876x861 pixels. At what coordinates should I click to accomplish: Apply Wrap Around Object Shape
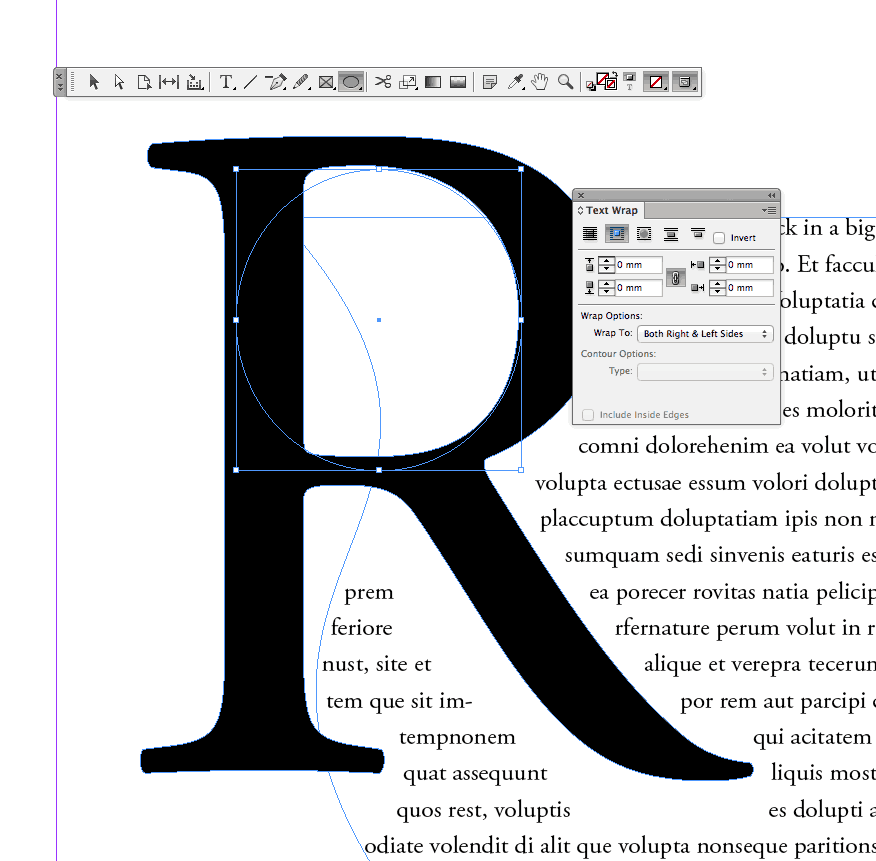point(645,233)
